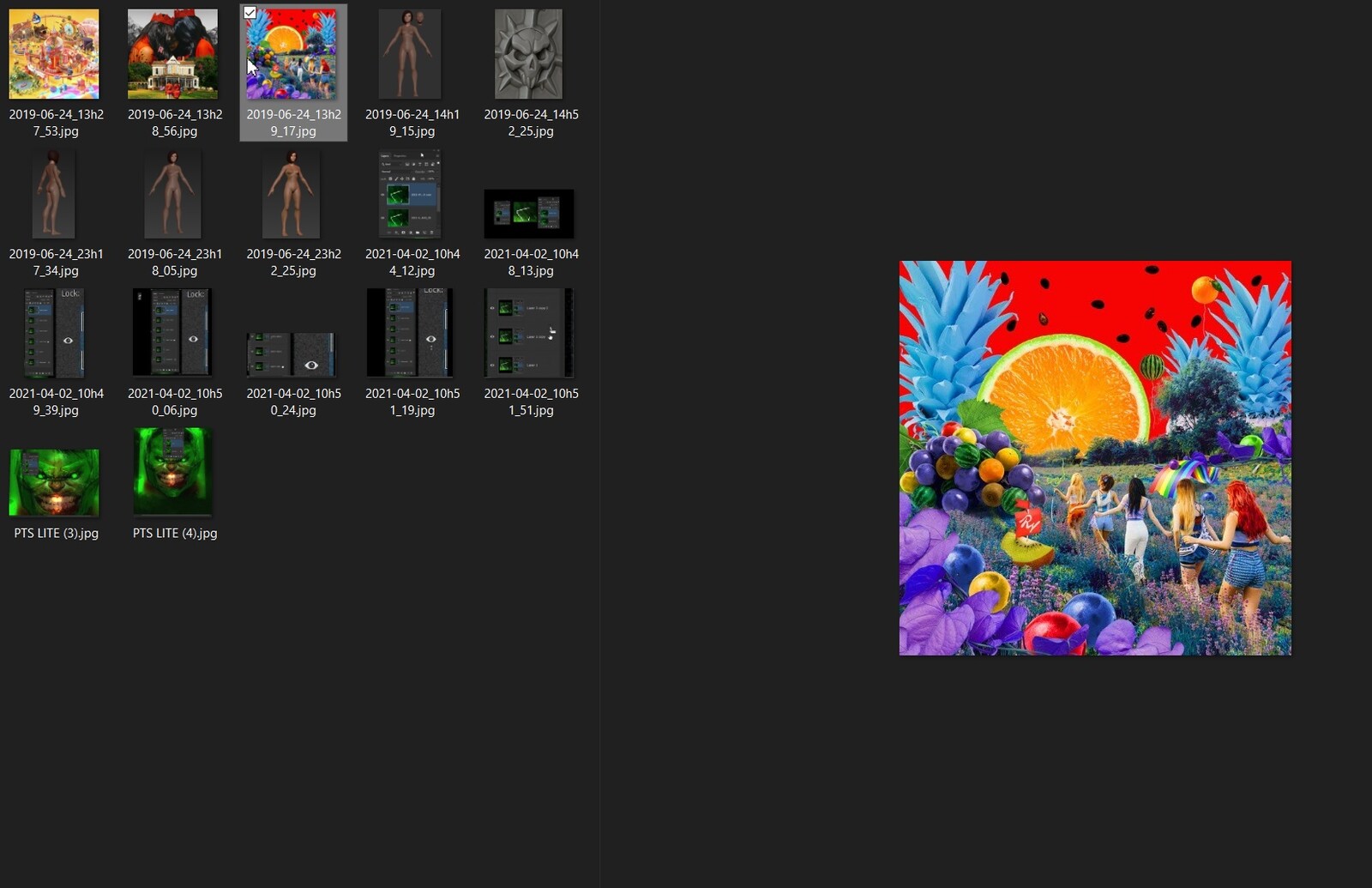Screen dimensions: 1372x888
Task: Select the 2021-04-02_10h50_06.jpg thumbnail image
Action: [172, 333]
